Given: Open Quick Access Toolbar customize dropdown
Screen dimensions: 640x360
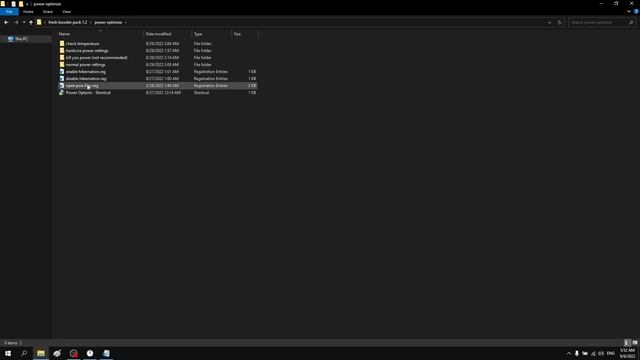Looking at the screenshot, I should pyautogui.click(x=27, y=4).
